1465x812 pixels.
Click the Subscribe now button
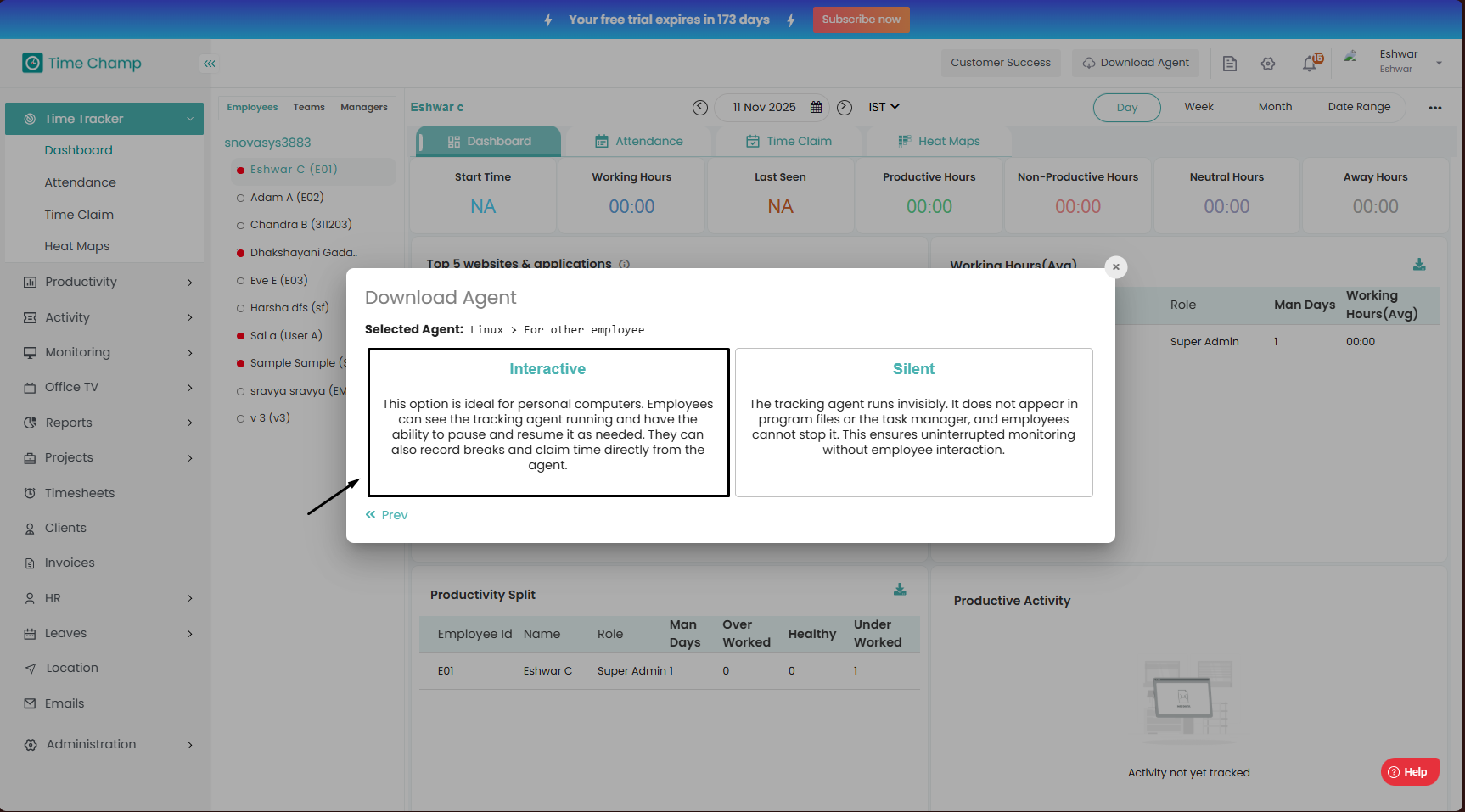861,20
